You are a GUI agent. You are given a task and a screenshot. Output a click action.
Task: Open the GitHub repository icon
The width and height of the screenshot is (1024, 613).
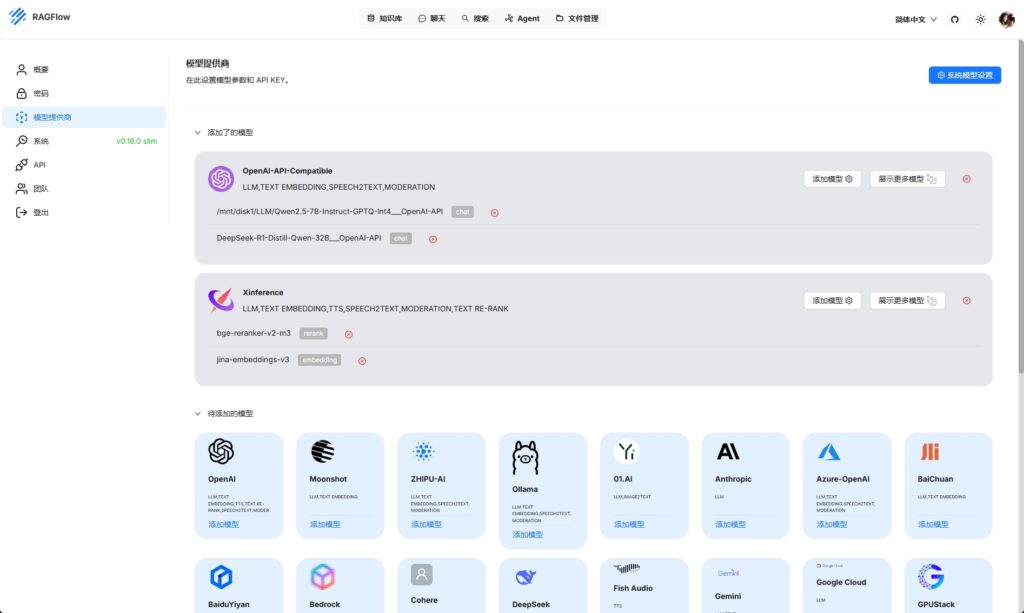point(955,20)
